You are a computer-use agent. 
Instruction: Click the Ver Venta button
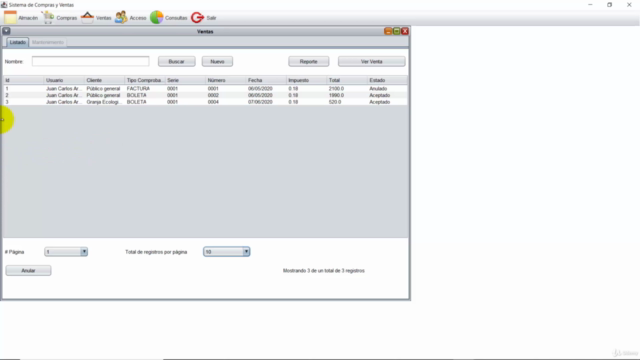(x=371, y=61)
